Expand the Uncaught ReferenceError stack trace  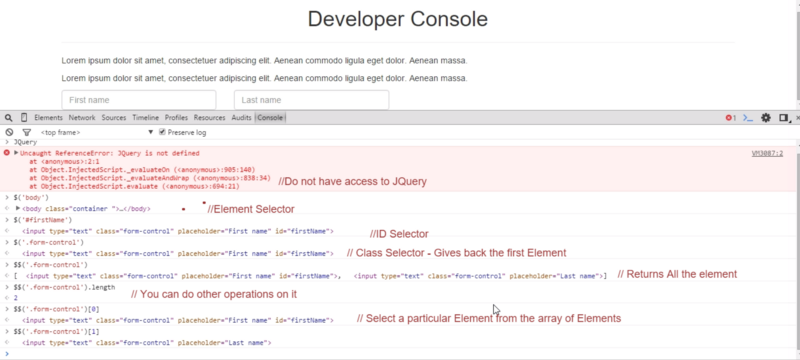[x=16, y=152]
